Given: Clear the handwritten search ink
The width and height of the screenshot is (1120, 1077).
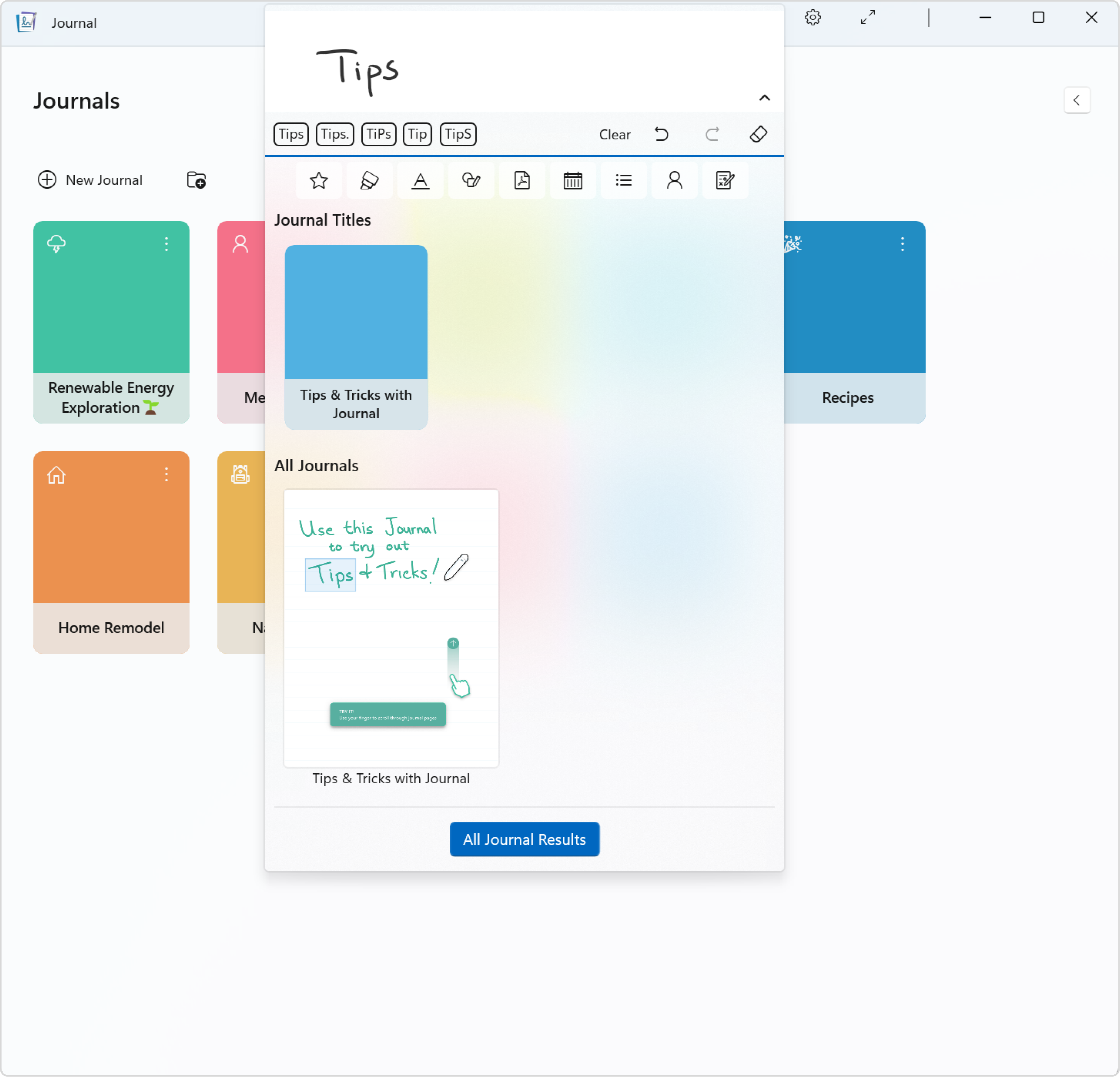Looking at the screenshot, I should [614, 134].
